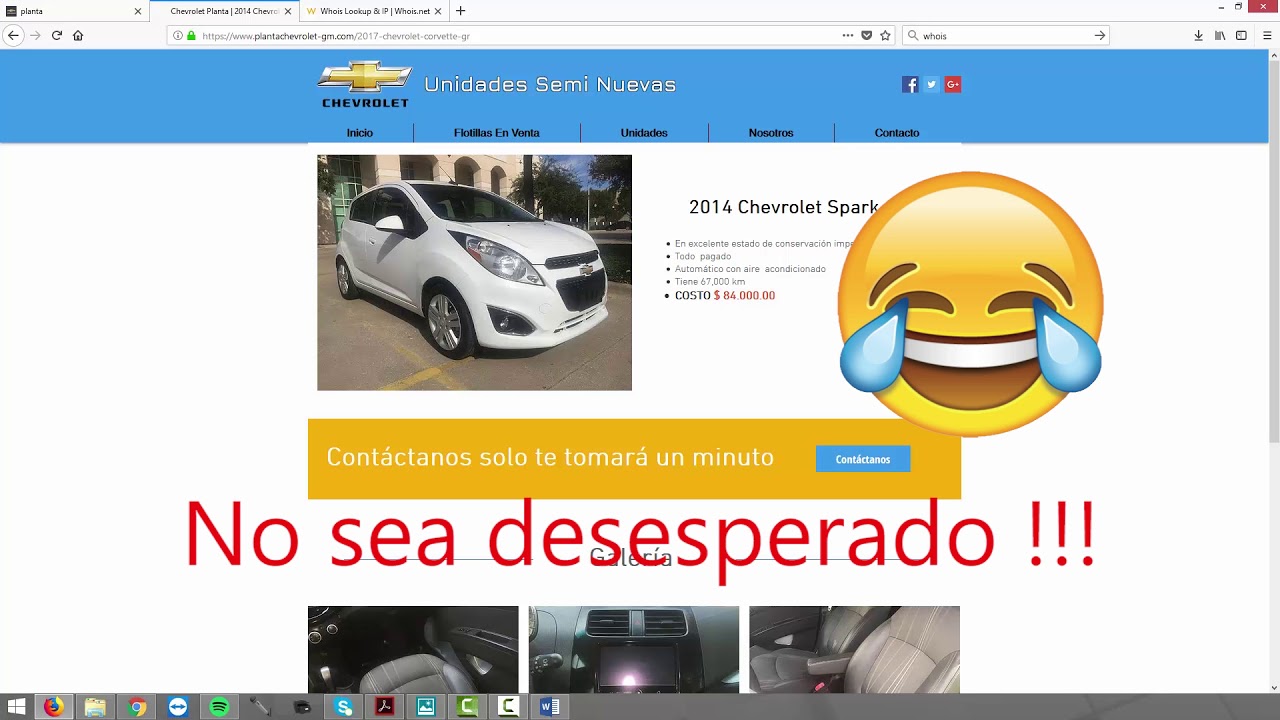Click 'Contáctanos solo te tomará un minuto' text

(x=550, y=457)
